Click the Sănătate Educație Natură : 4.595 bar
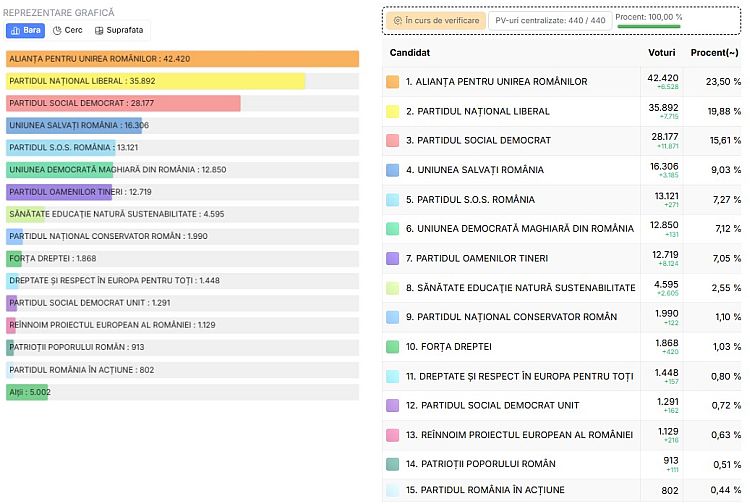This screenshot has width=750, height=504. click(x=25, y=214)
